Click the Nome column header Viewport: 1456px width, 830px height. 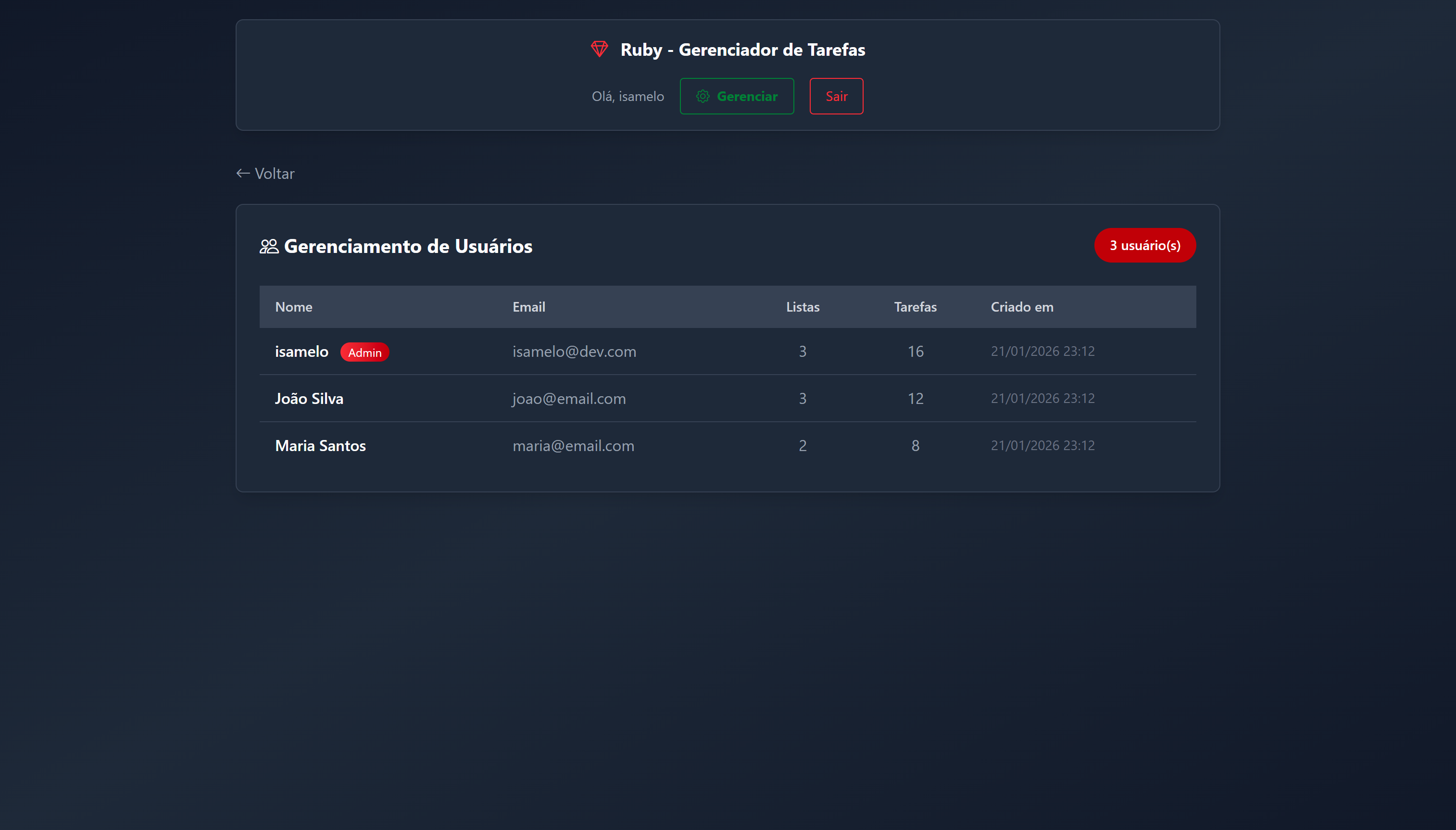(293, 307)
